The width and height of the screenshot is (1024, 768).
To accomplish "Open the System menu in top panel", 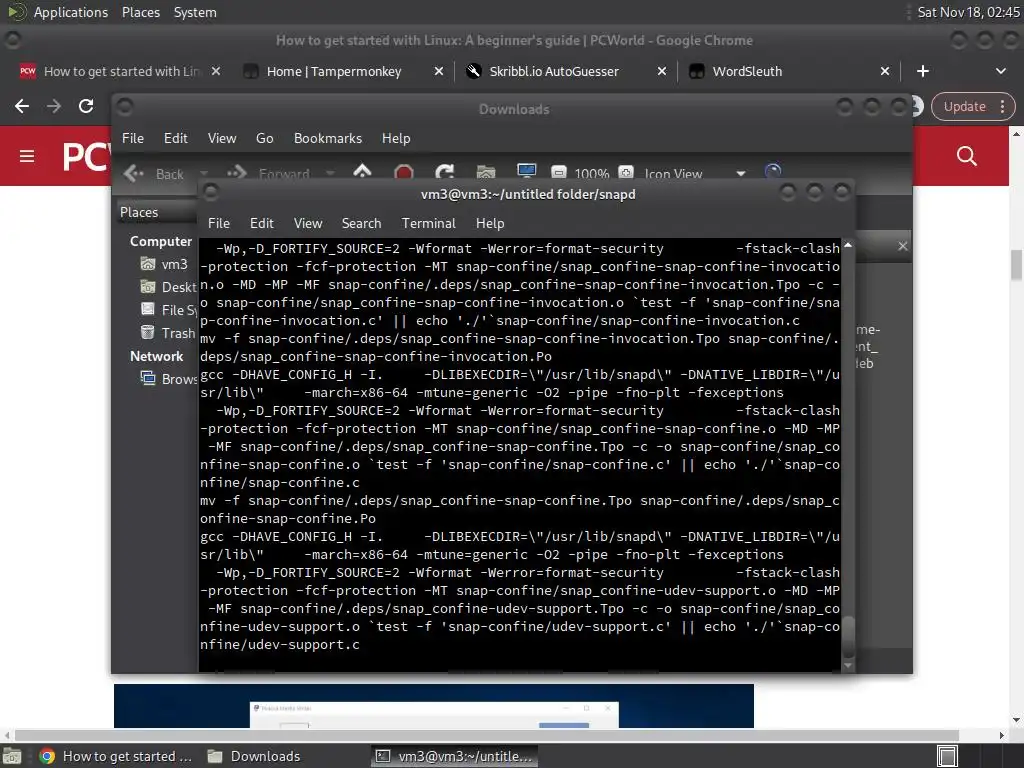I will [195, 12].
